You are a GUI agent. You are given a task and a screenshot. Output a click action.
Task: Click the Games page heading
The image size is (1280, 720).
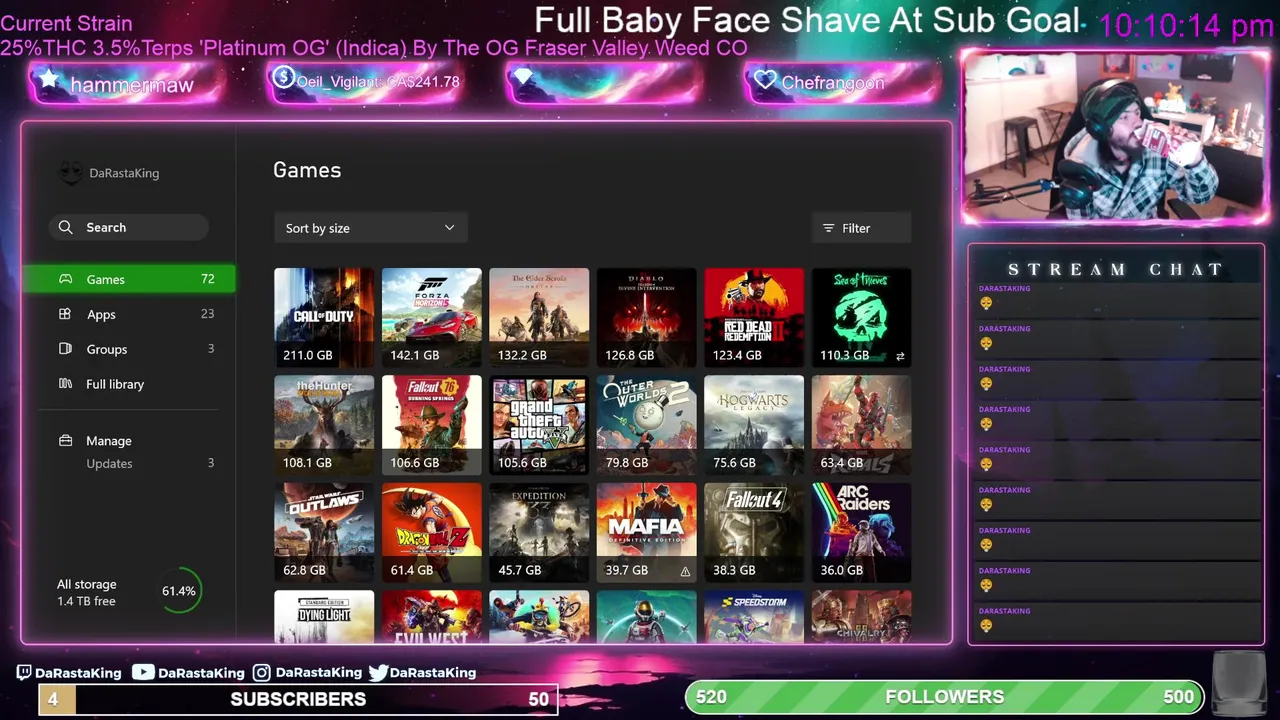[x=307, y=170]
